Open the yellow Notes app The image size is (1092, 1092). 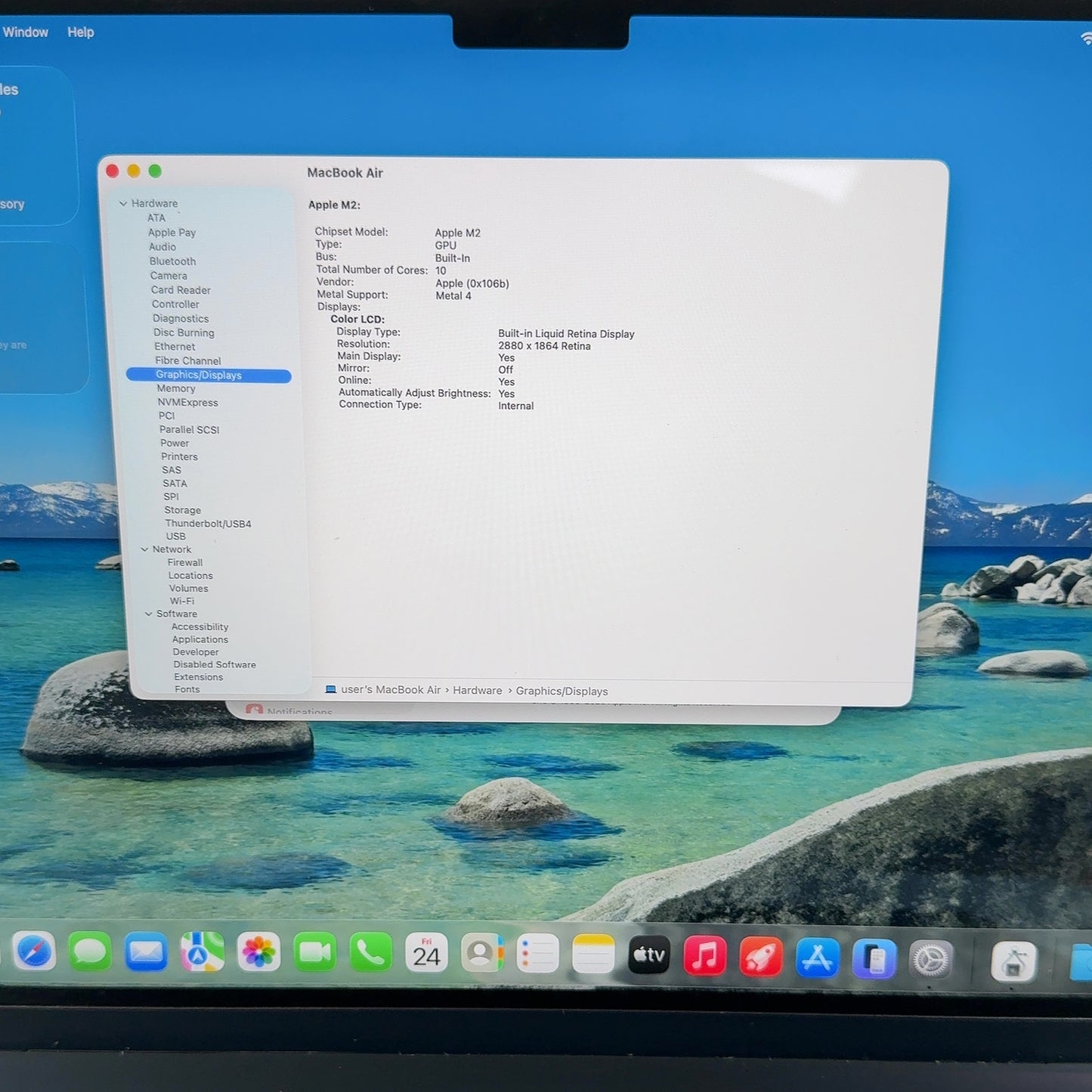coord(593,954)
